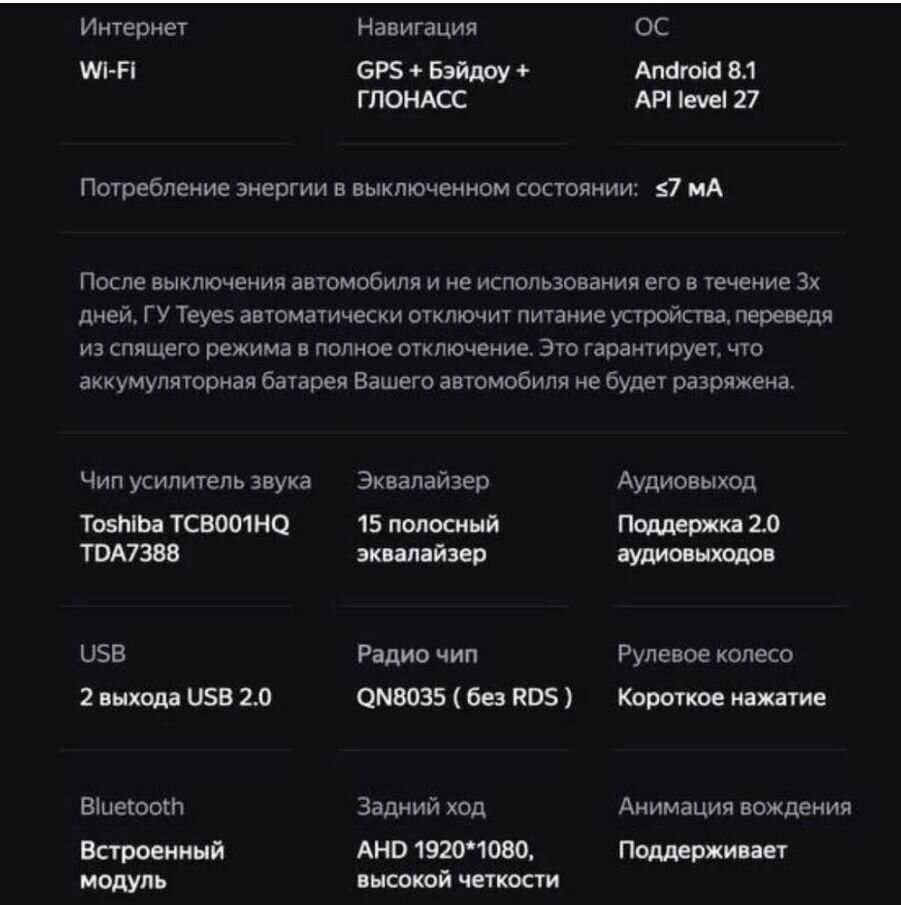Click the 'Встроенный модуль' Bluetooth value

152,865
